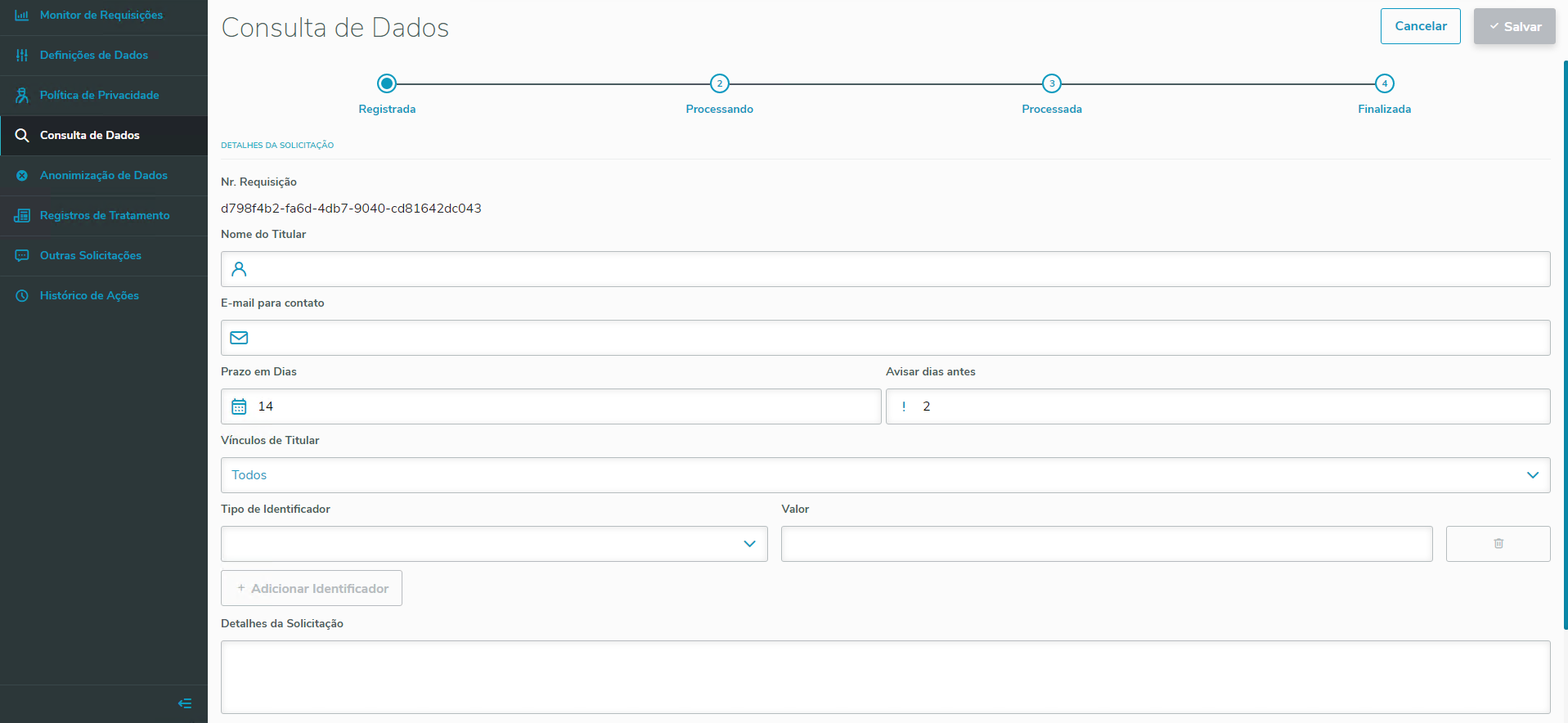The image size is (1568, 723).
Task: Go to Política de Privacidade
Action: (104, 95)
